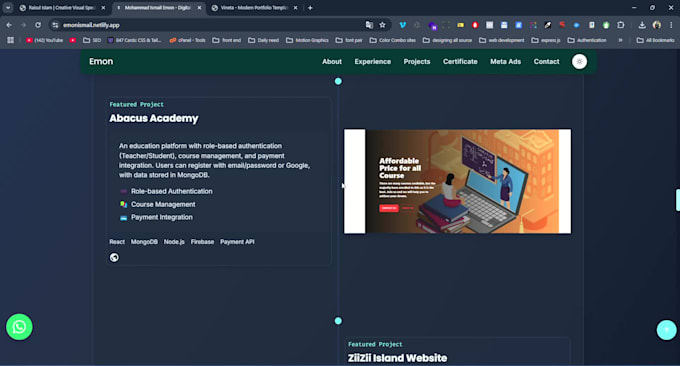Open the Chrome three-dot menu

671,25
